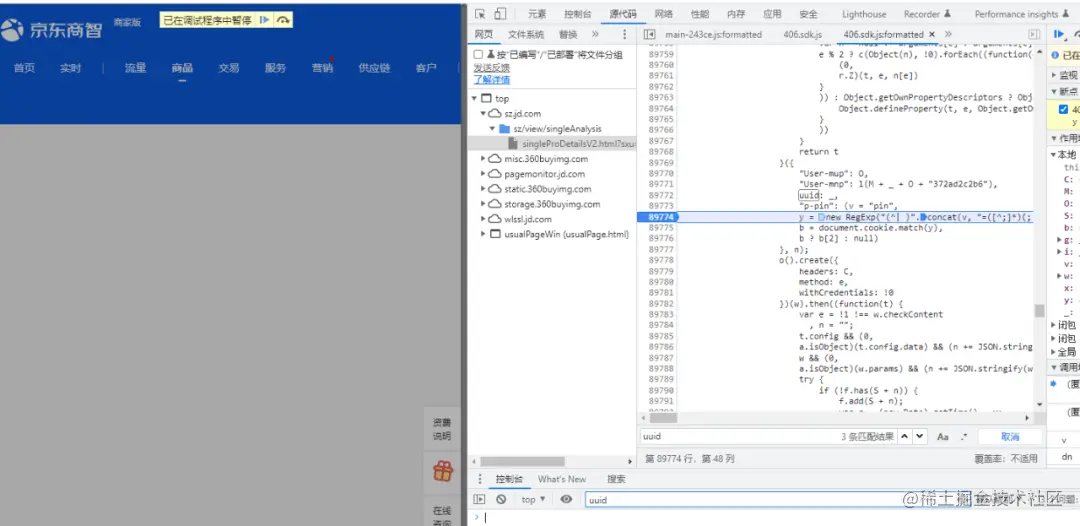
Task: Open console context top dropdown
Action: click(533, 500)
